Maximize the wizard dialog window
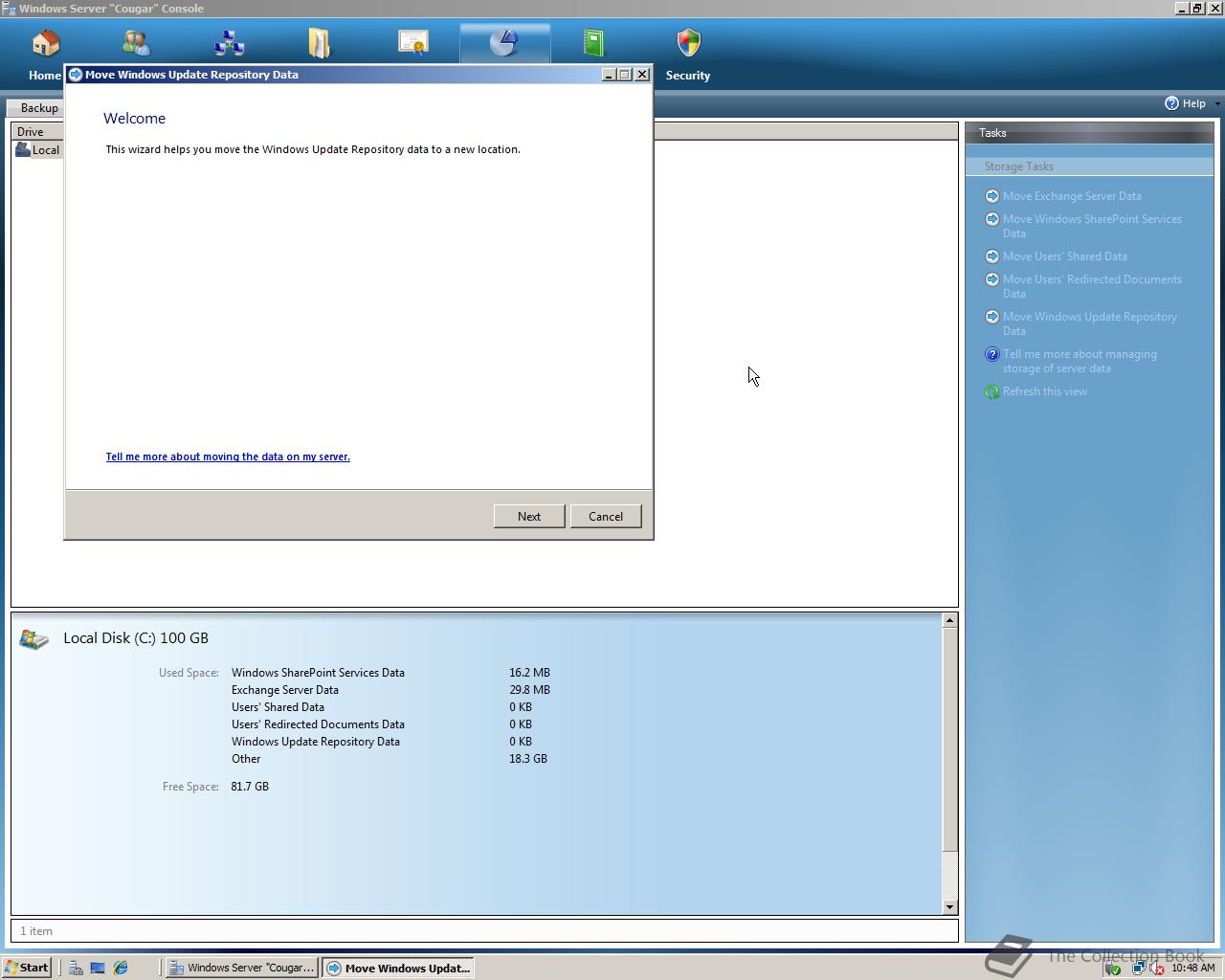Viewport: 1225px width, 980px height. point(626,75)
